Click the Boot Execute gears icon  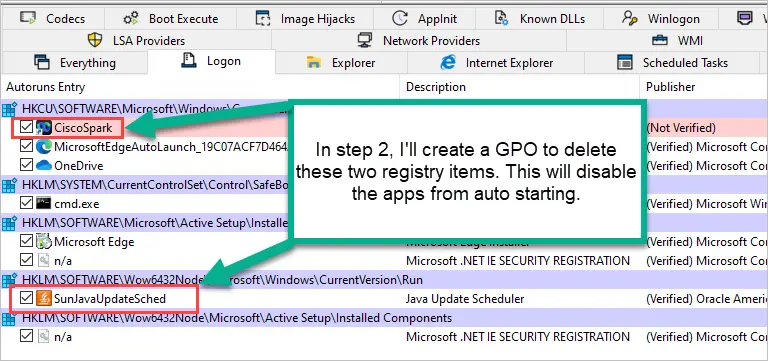pos(131,19)
